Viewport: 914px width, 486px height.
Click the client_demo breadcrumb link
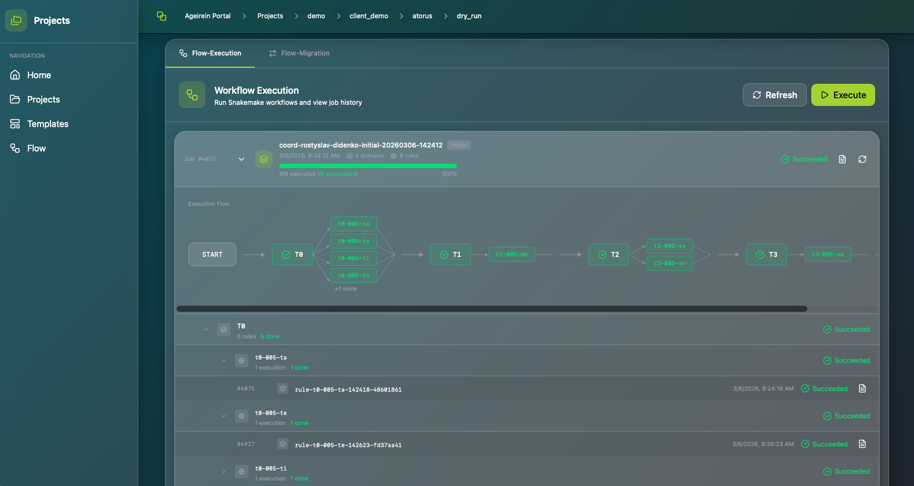point(368,16)
